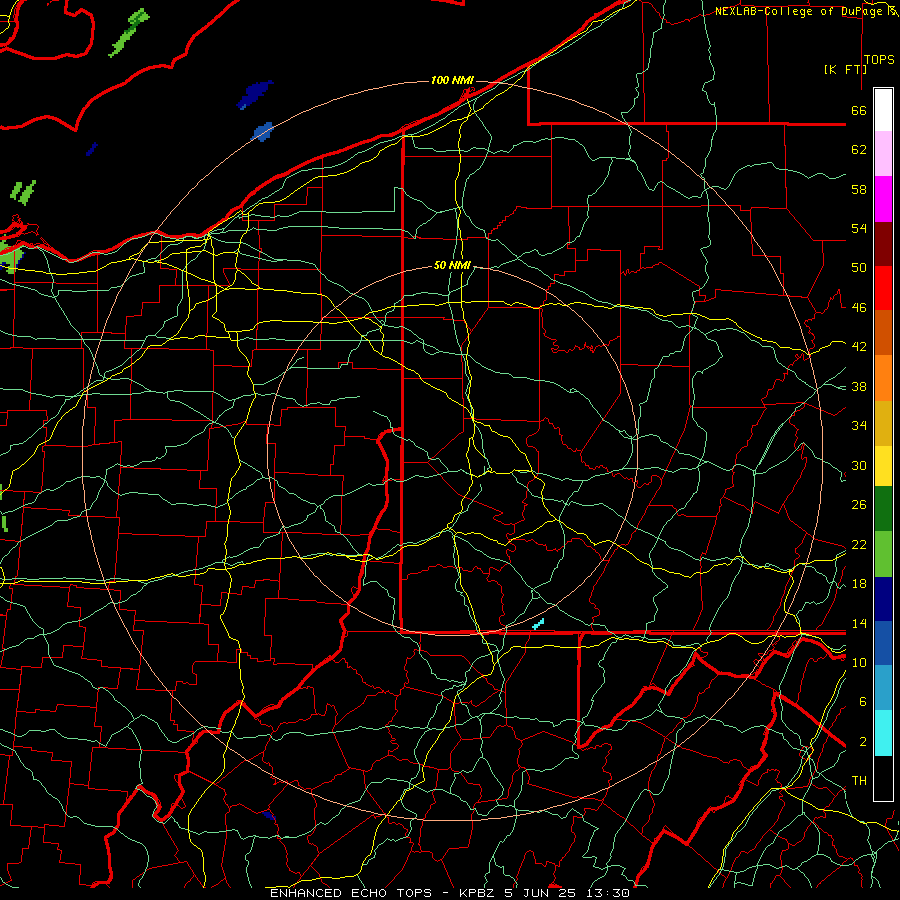Click the magenta legend swatch

[883, 199]
